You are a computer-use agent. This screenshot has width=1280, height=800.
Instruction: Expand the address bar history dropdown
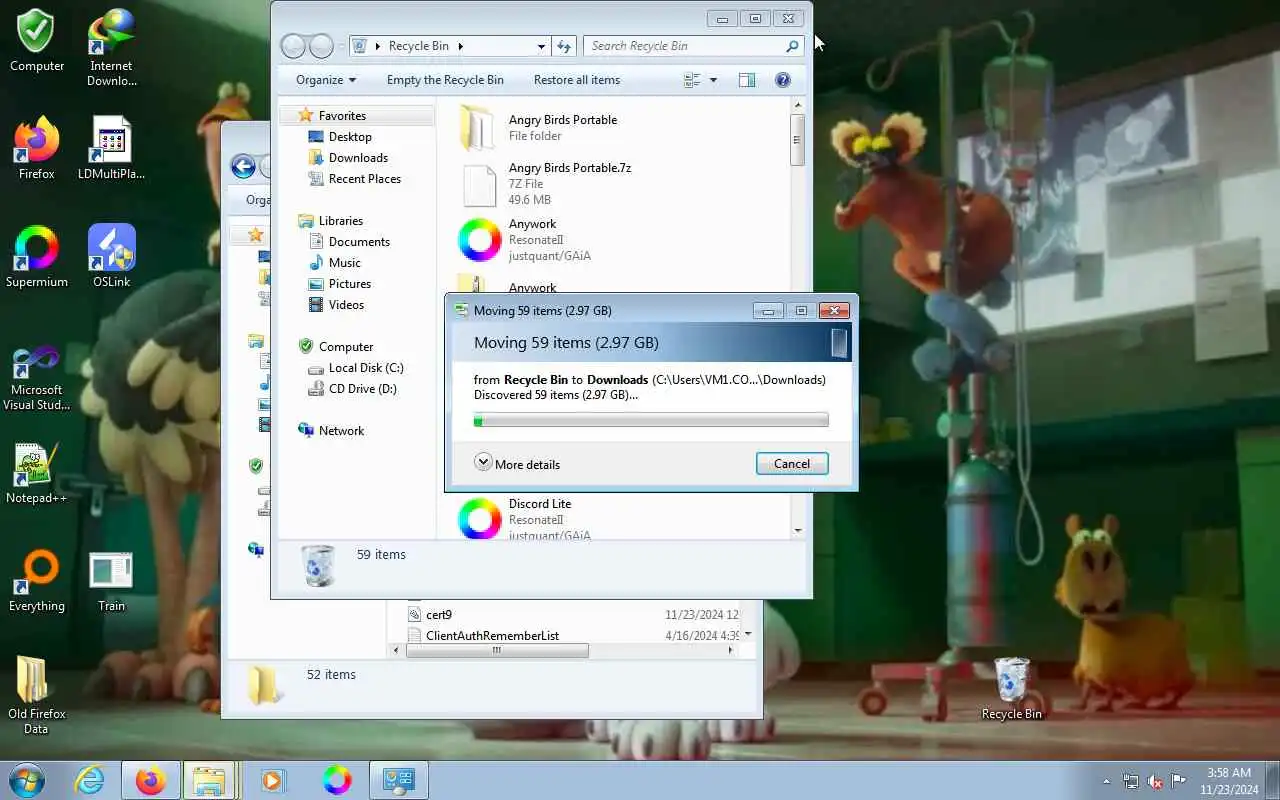click(x=541, y=46)
